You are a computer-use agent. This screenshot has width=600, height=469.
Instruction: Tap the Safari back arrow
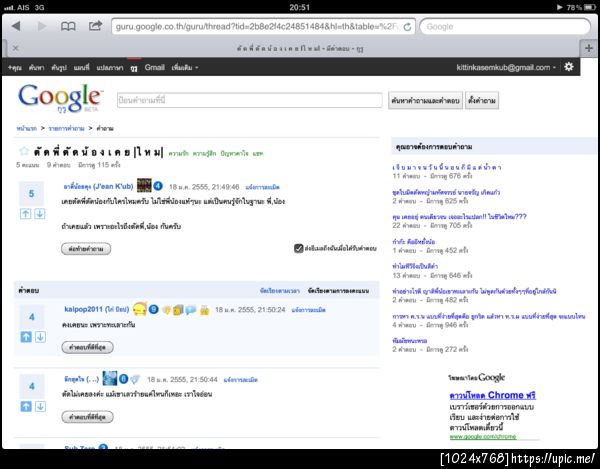click(16, 26)
